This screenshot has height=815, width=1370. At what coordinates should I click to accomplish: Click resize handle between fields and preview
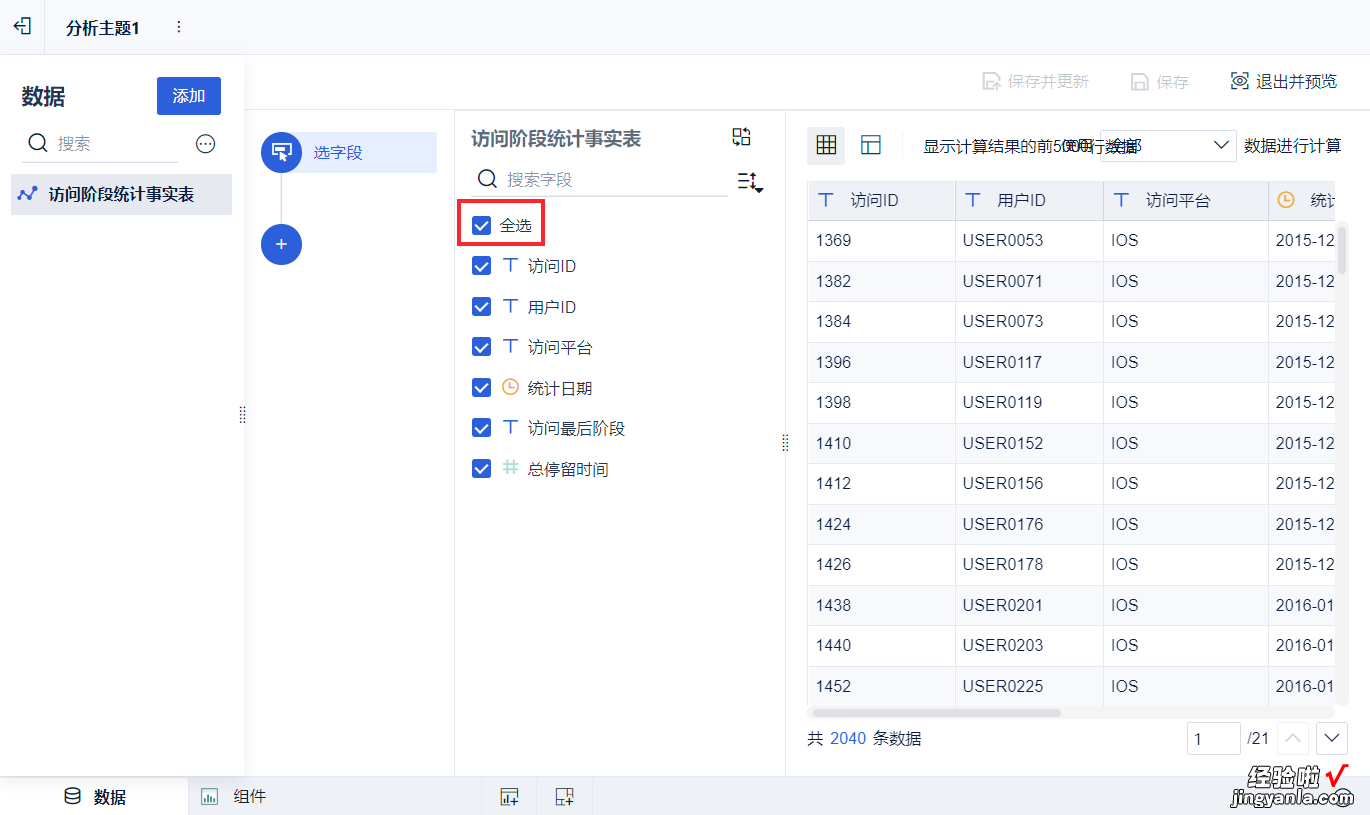[x=785, y=443]
